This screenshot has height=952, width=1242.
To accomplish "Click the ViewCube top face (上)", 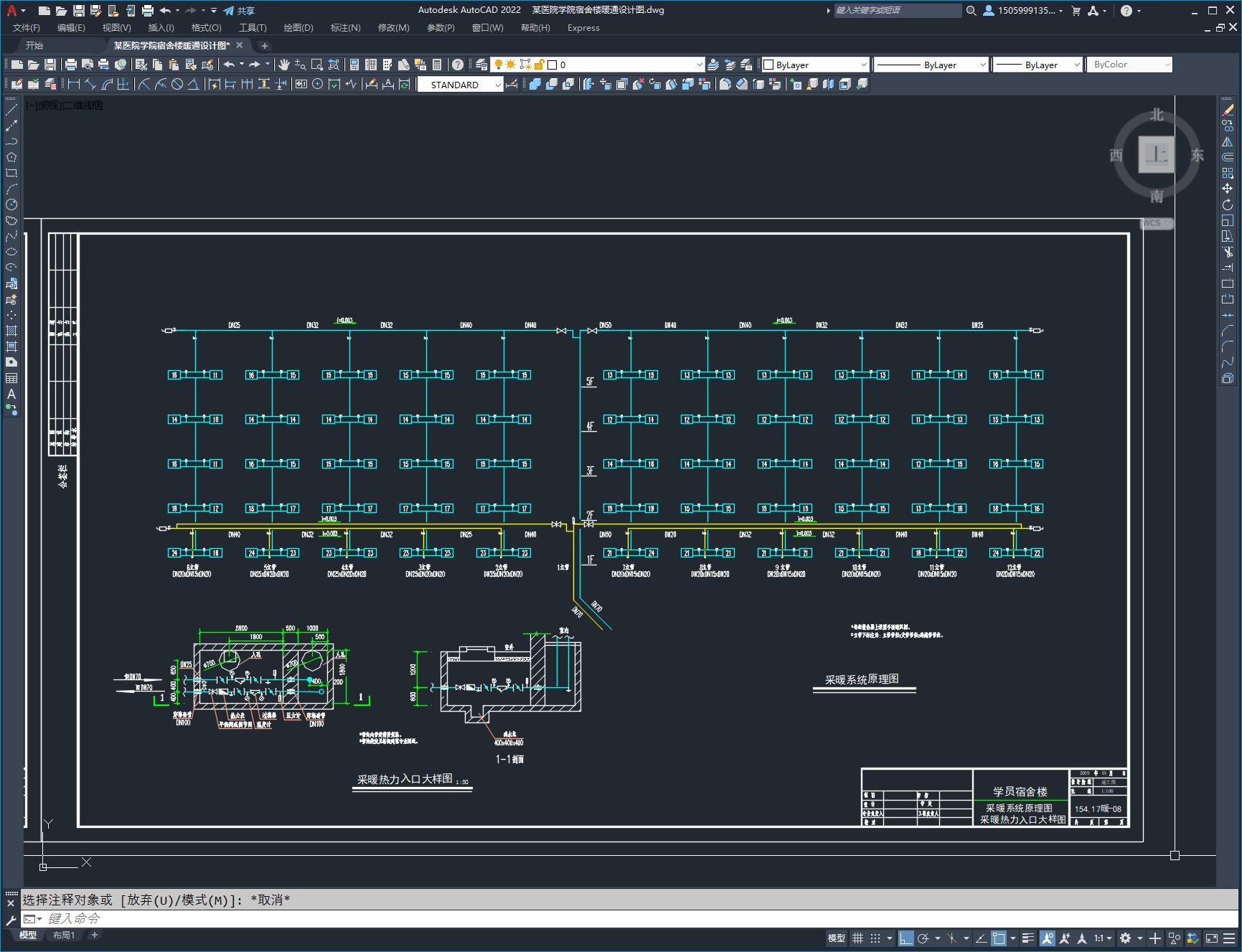I will (1157, 154).
